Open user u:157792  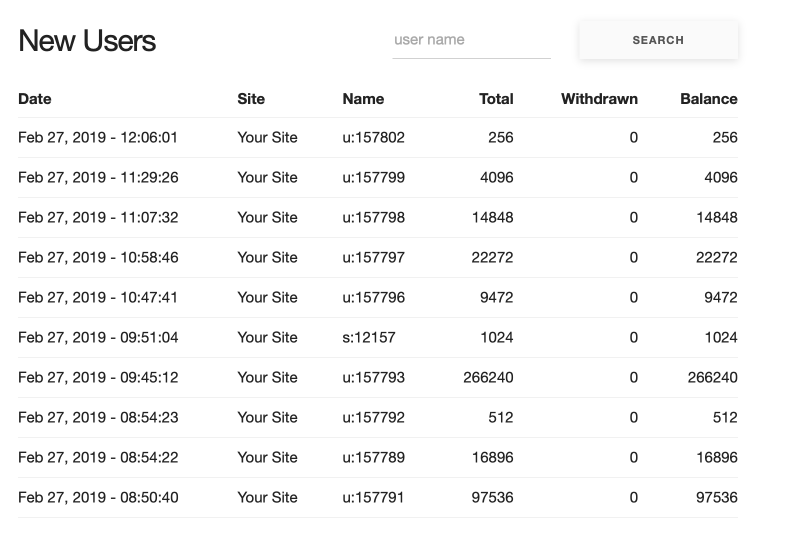coord(374,417)
